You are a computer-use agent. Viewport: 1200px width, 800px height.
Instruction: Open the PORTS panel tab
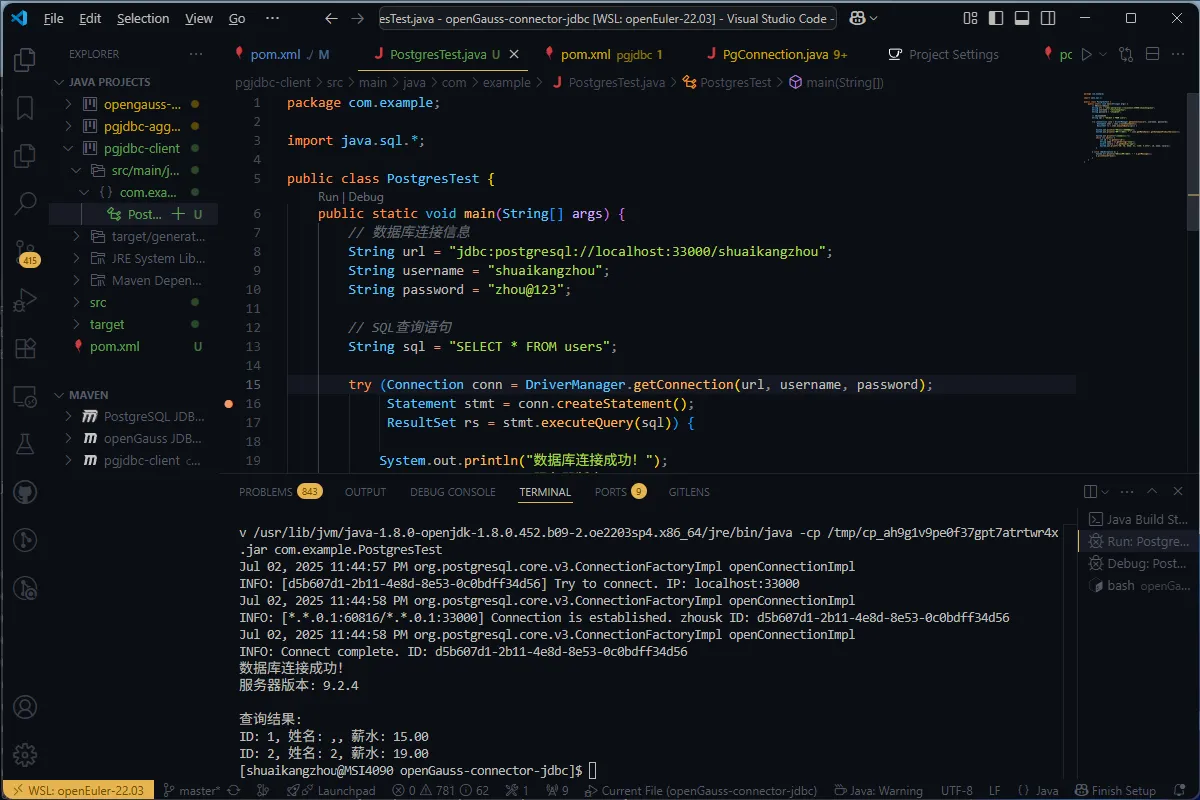click(x=610, y=491)
